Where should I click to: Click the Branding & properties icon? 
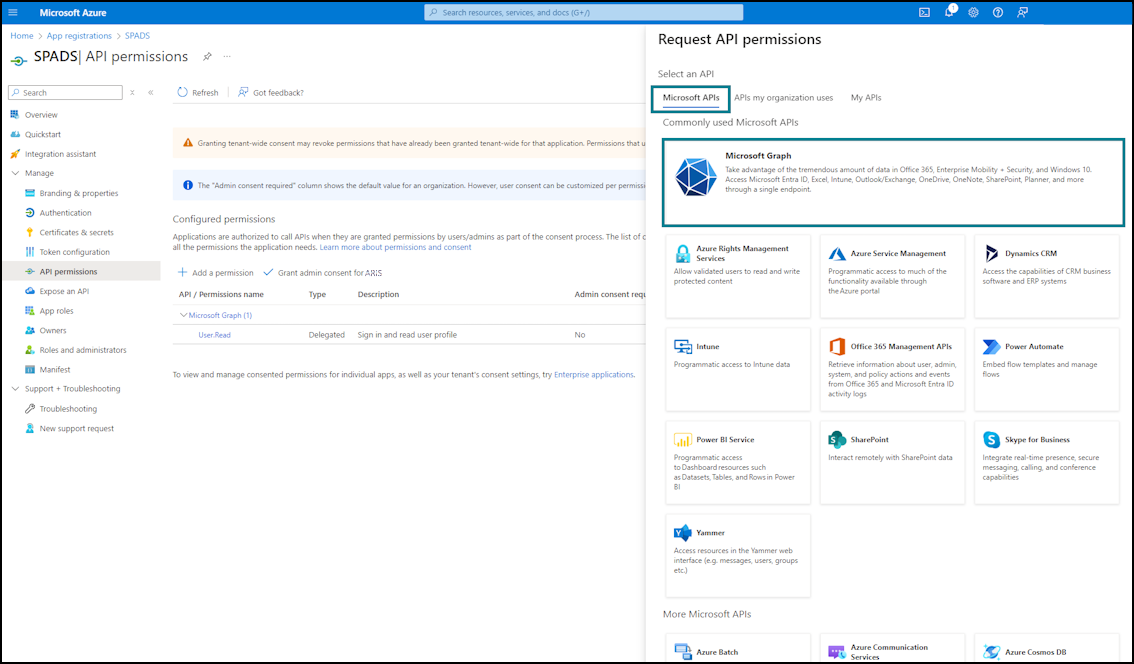pos(30,193)
